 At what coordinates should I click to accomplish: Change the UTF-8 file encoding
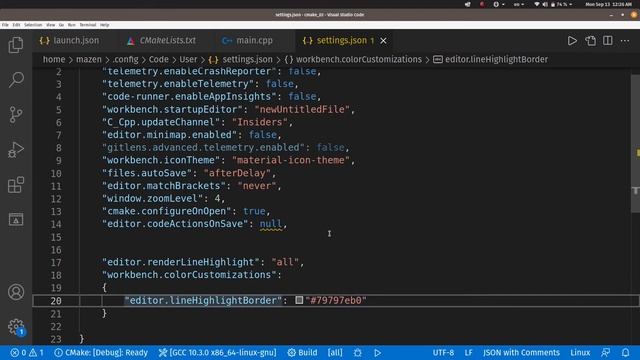point(443,353)
